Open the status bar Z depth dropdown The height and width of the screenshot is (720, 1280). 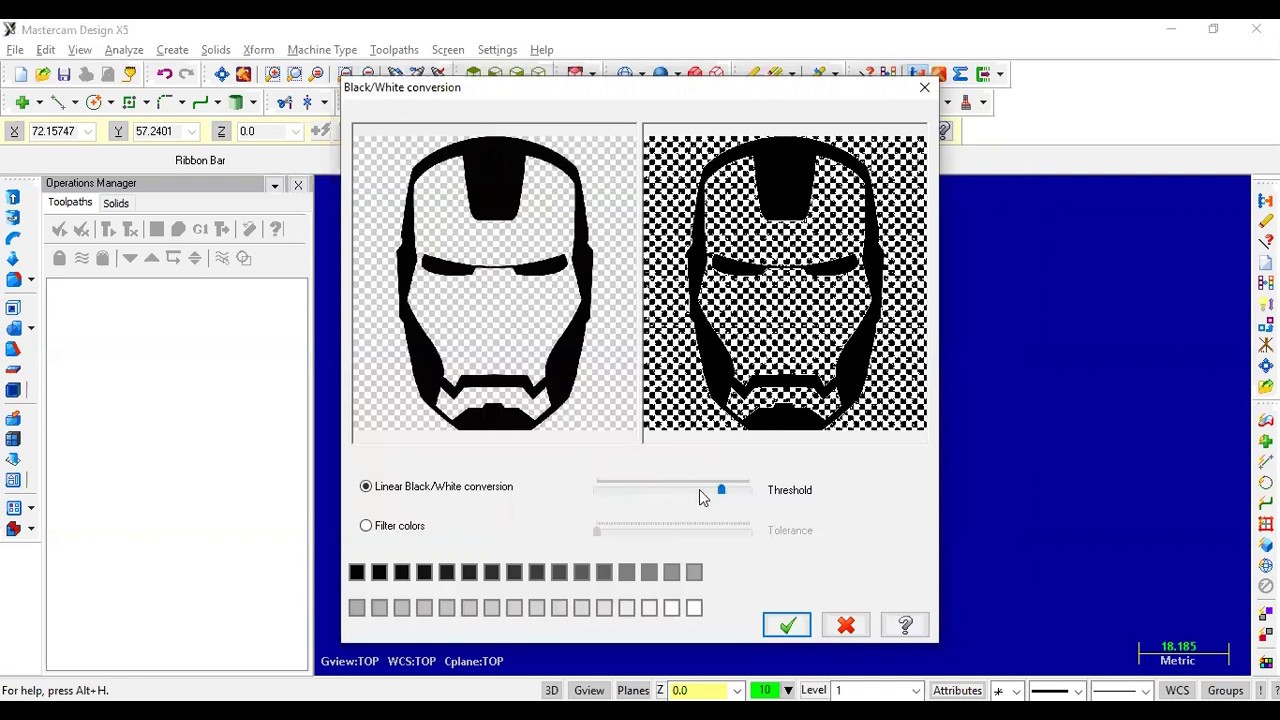tap(737, 690)
